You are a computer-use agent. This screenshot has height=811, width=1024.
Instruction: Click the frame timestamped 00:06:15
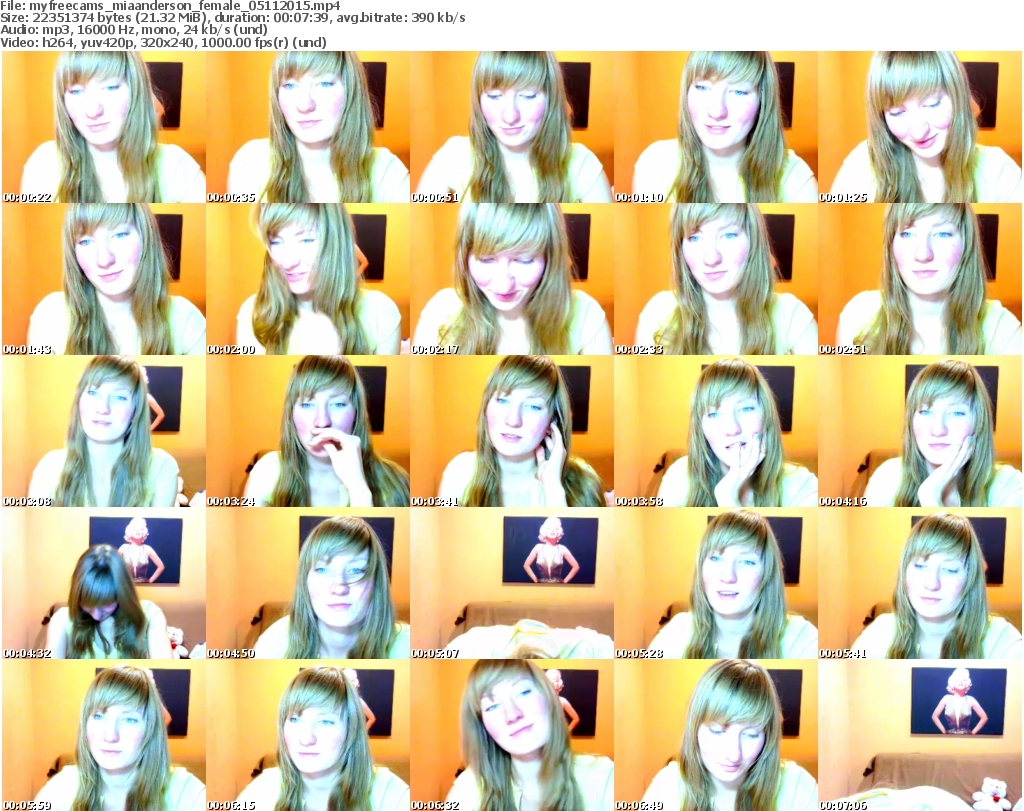coord(308,735)
